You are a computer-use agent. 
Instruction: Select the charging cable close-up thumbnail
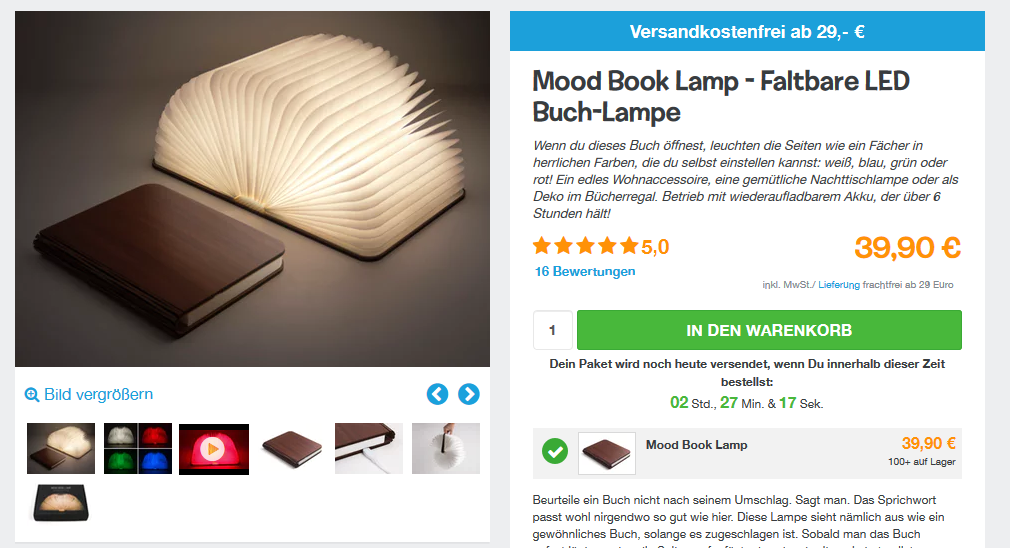coord(368,448)
